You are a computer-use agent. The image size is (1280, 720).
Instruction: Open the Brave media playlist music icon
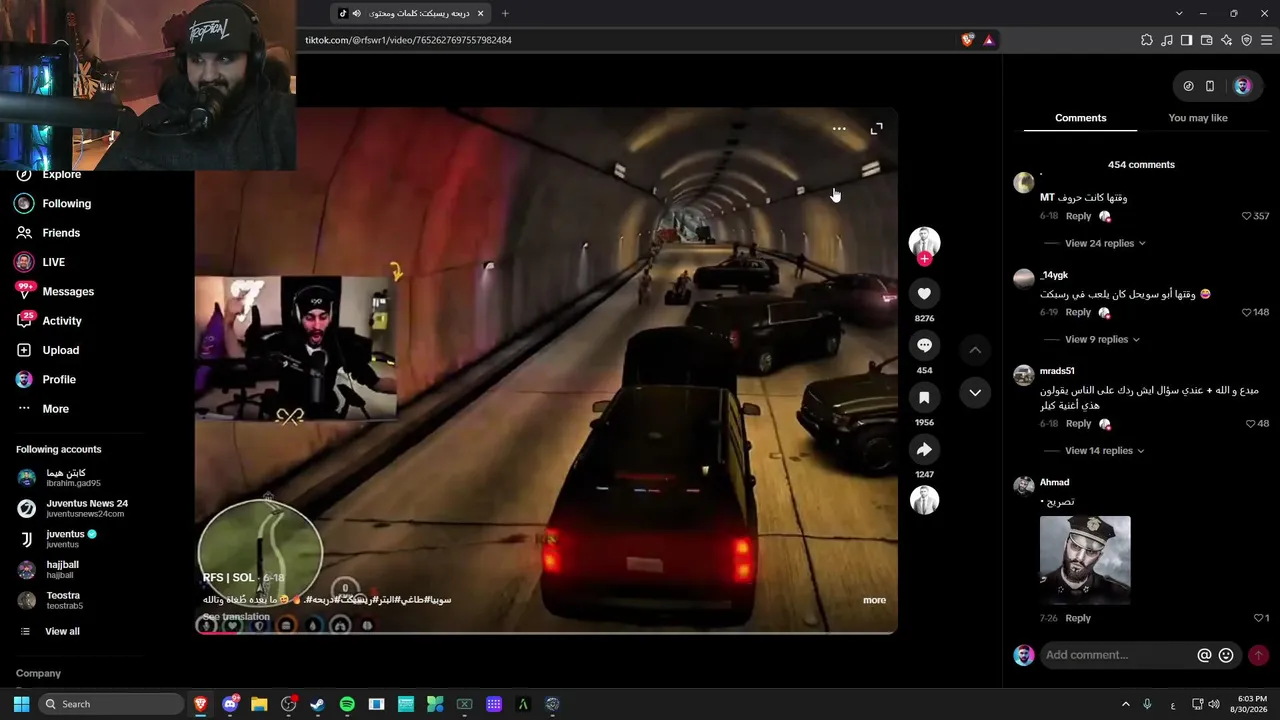1167,40
